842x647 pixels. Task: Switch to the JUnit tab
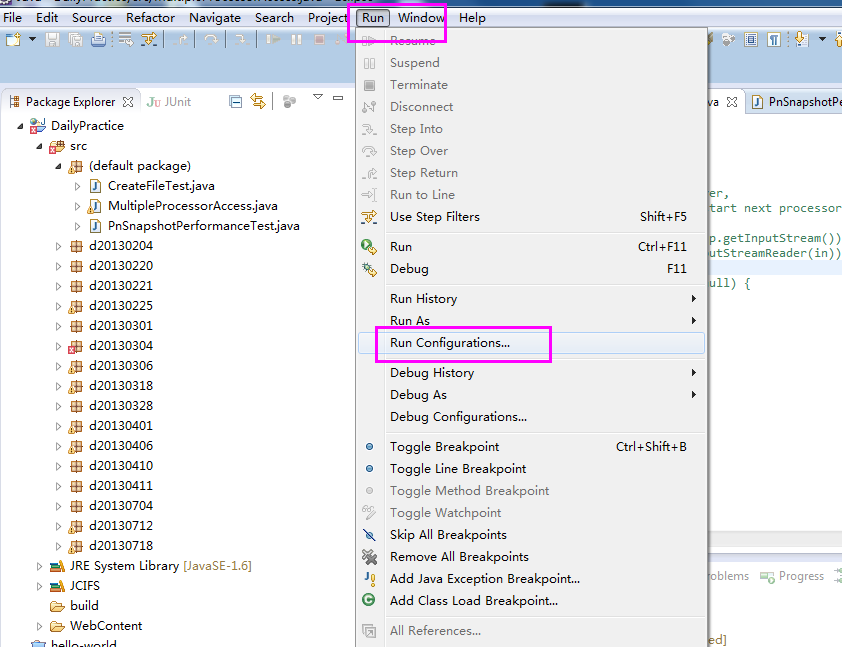point(170,102)
